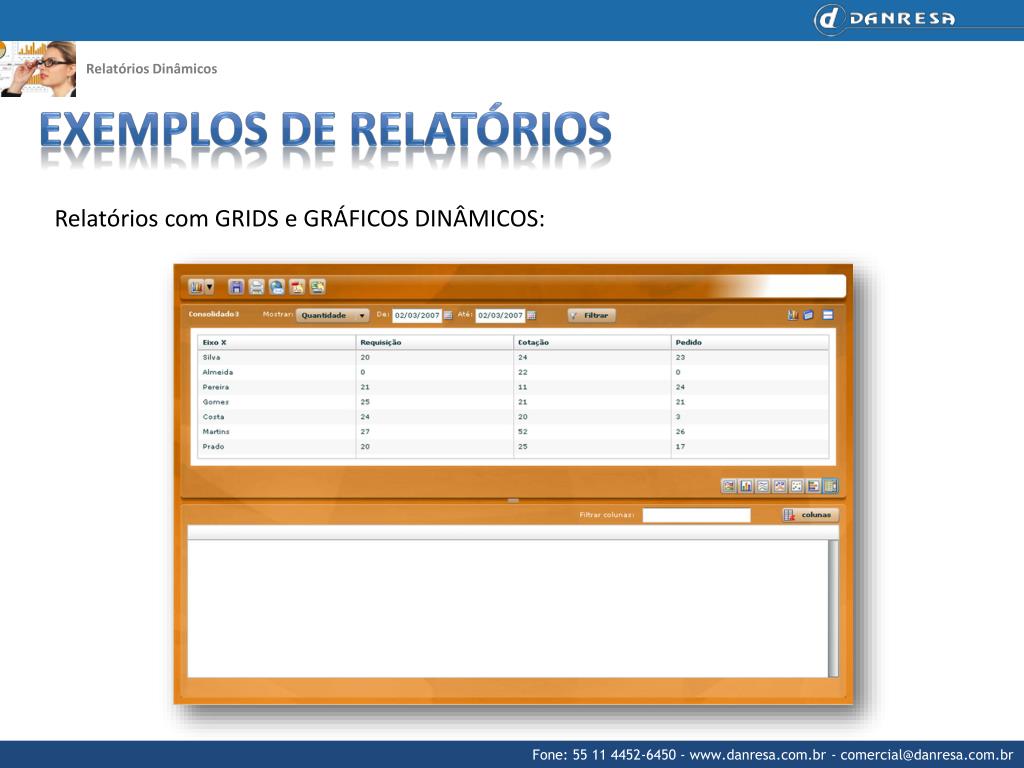The height and width of the screenshot is (768, 1024).
Task: Click Cotação value 52 in Martins row
Action: click(x=522, y=432)
